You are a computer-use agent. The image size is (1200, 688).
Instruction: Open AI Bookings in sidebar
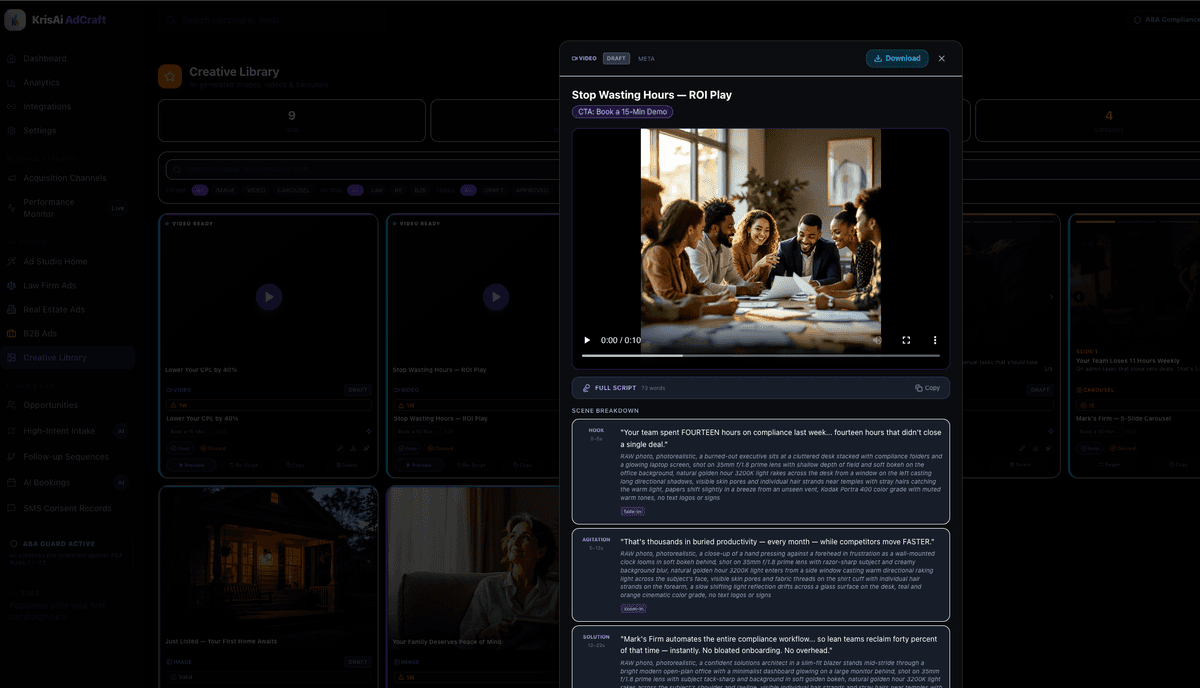[48, 483]
